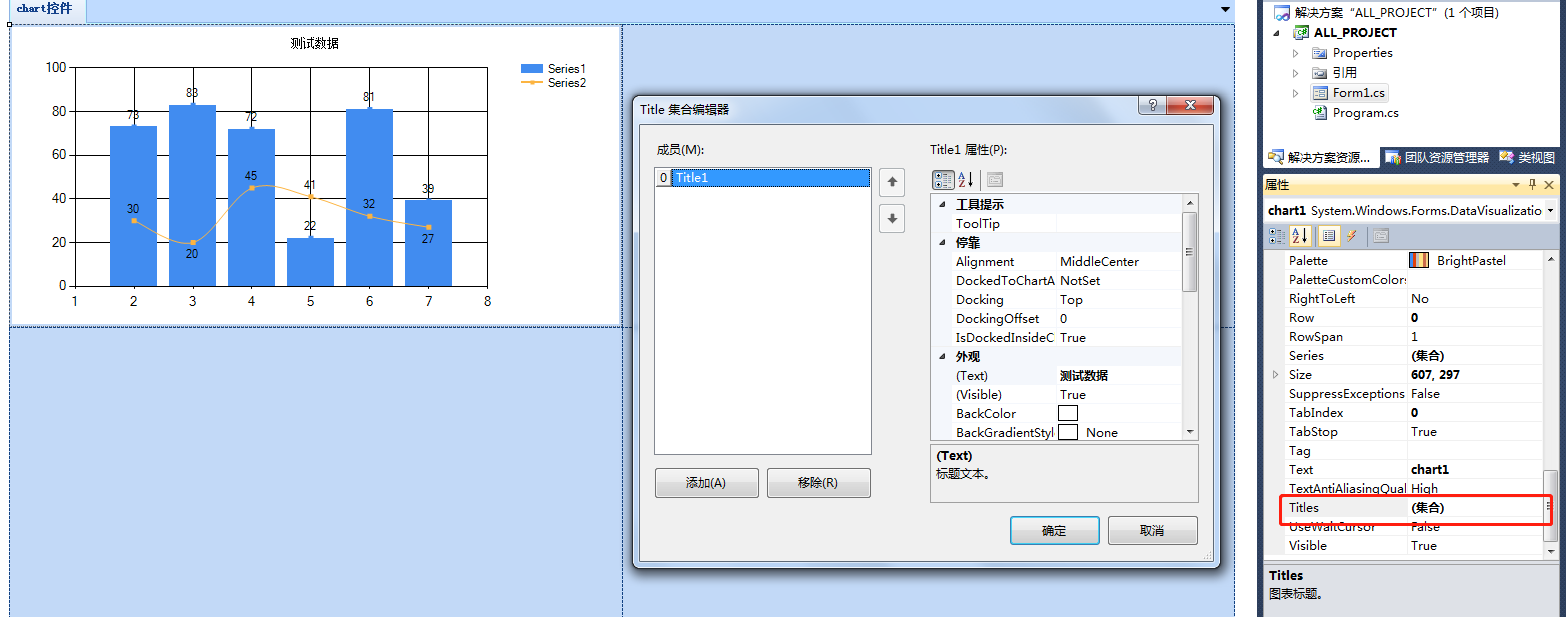Cancel with the 取消 button
This screenshot has height=617, width=1566.
tap(1152, 531)
